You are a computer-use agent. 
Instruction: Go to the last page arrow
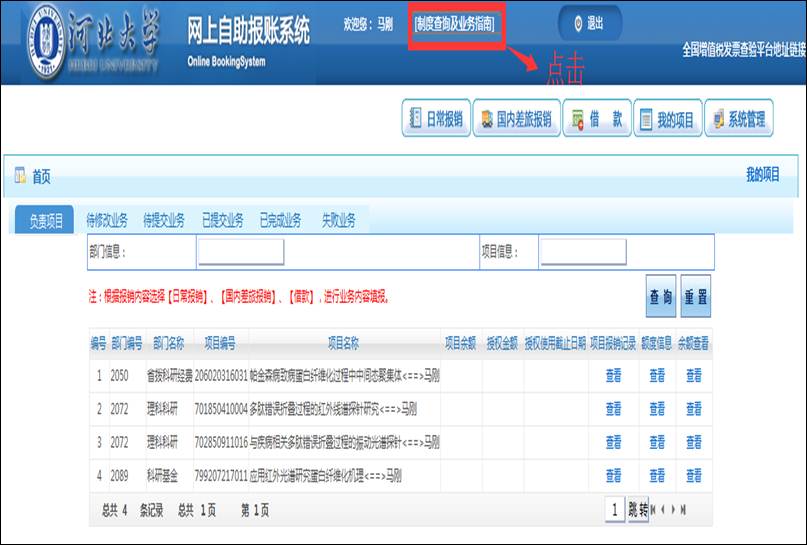pos(684,510)
